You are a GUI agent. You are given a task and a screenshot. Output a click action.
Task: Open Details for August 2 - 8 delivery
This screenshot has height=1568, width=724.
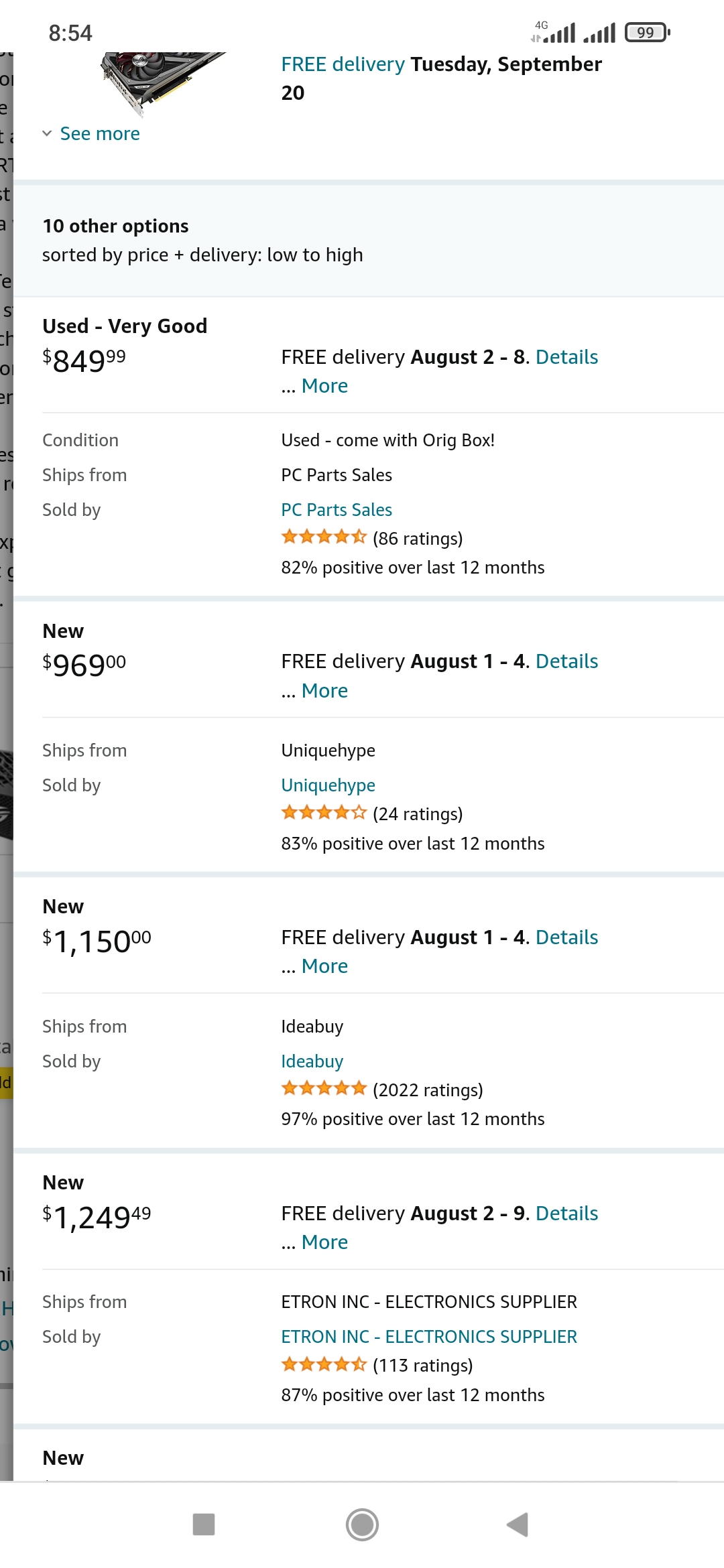click(566, 357)
